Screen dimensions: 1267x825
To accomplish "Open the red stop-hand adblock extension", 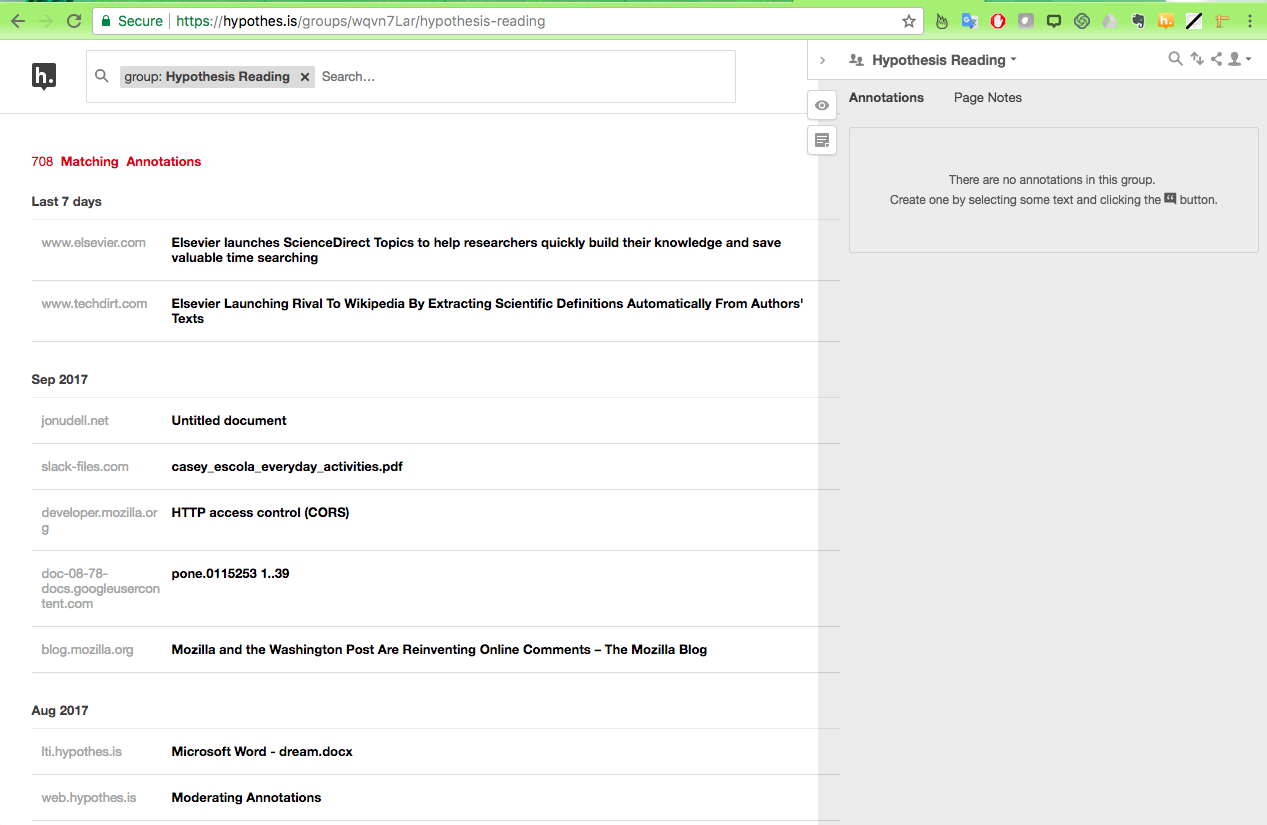I will point(997,21).
